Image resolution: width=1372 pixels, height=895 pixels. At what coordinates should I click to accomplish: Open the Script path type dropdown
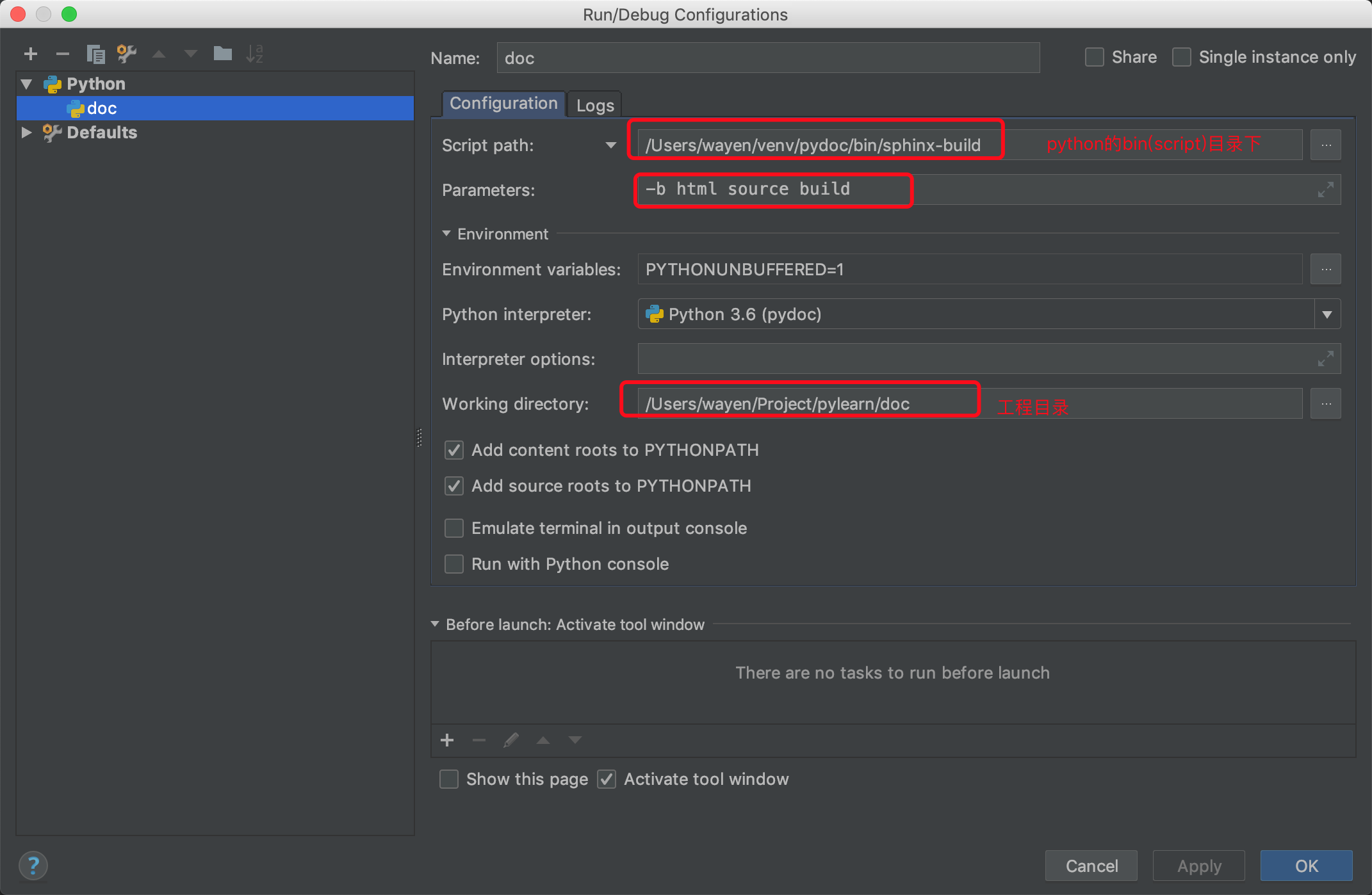click(x=610, y=145)
